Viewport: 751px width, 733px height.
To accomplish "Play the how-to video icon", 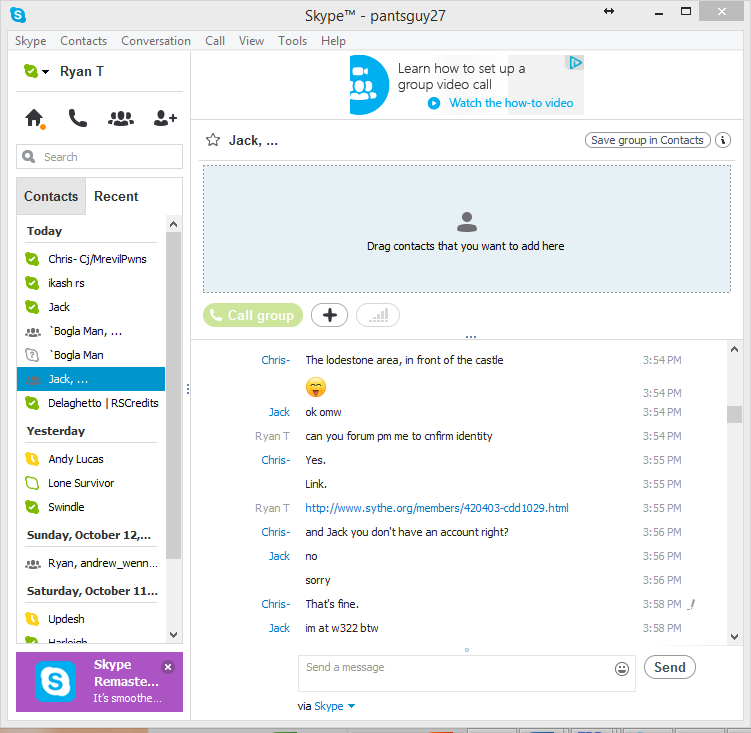I will click(x=434, y=103).
